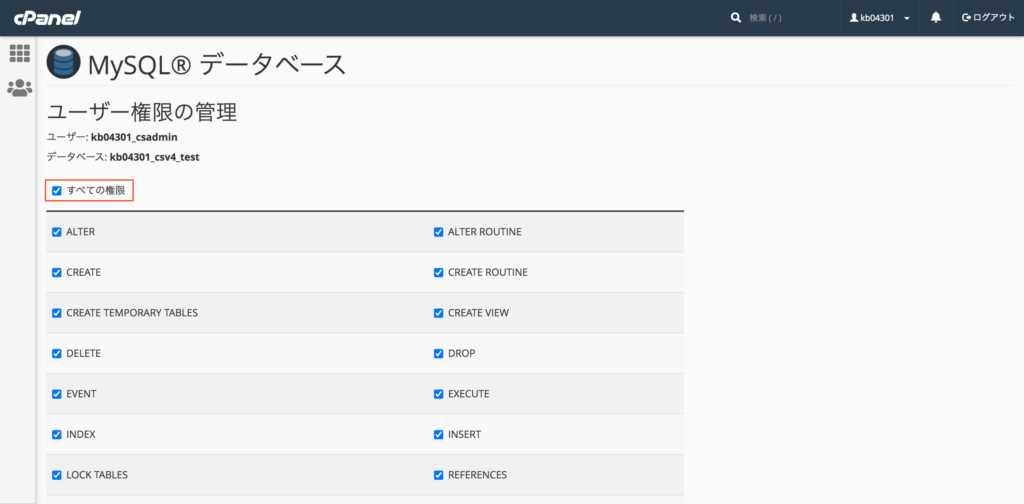The height and width of the screenshot is (504, 1024).
Task: Open the kb04301 account dropdown
Action: pos(879,18)
